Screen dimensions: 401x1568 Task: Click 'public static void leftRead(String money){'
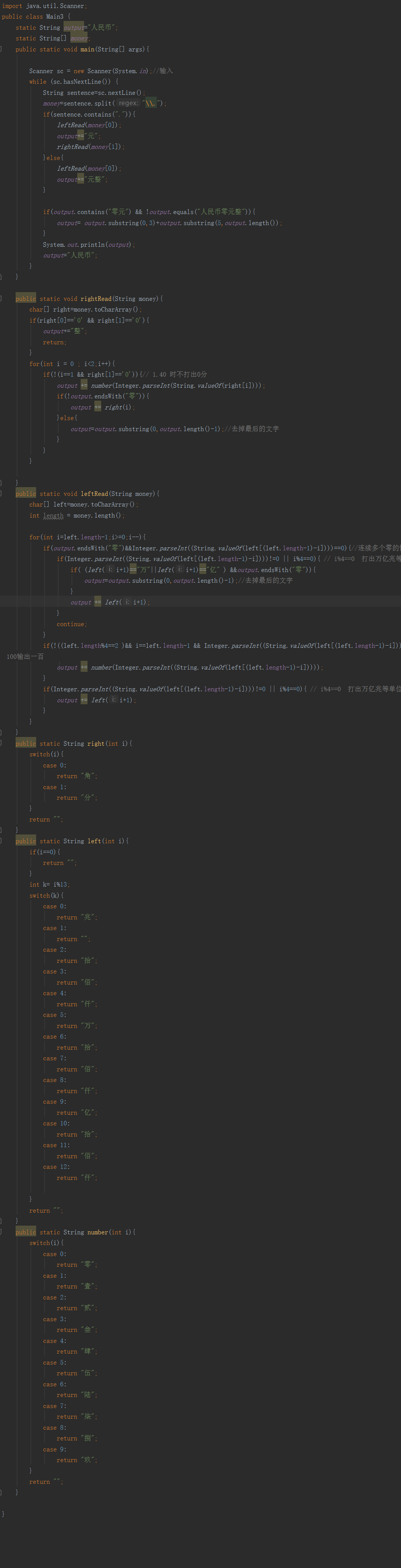pos(88,494)
